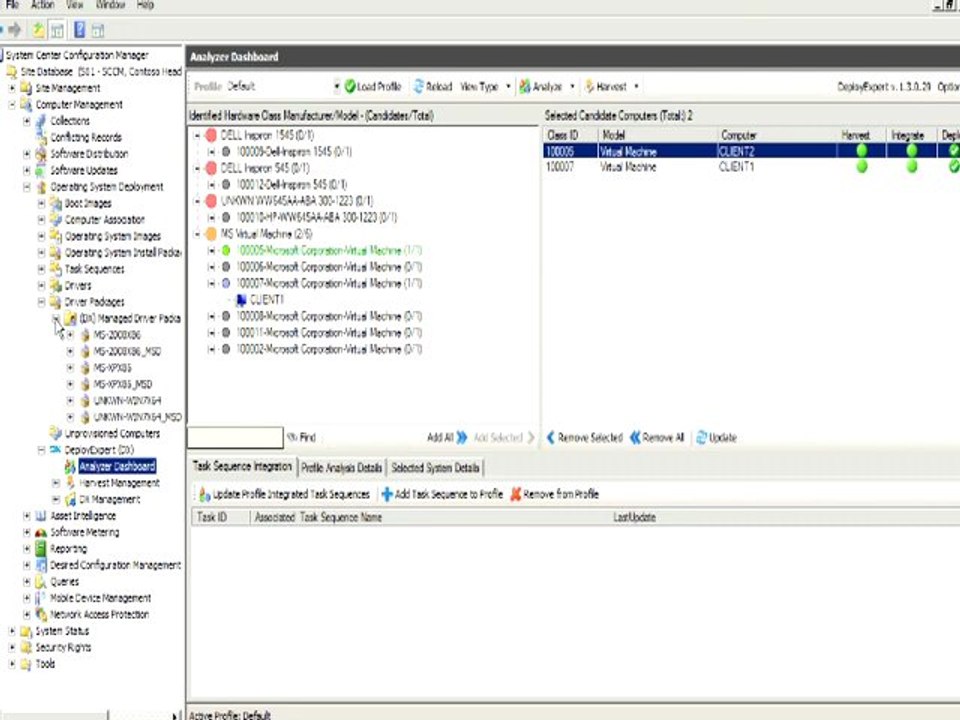Screen dimensions: 960x720
Task: Click the Find button
Action: pyautogui.click(x=302, y=437)
